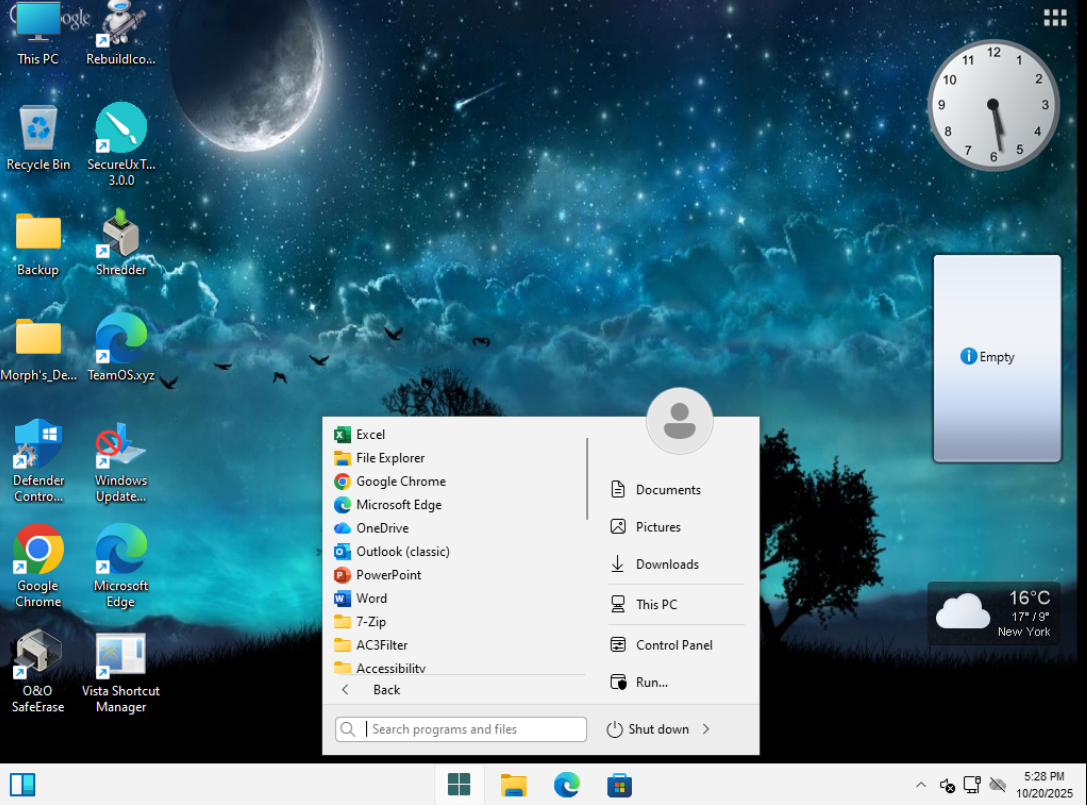Open widgets panel button on taskbar
Image resolution: width=1087 pixels, height=805 pixels.
coord(23,784)
